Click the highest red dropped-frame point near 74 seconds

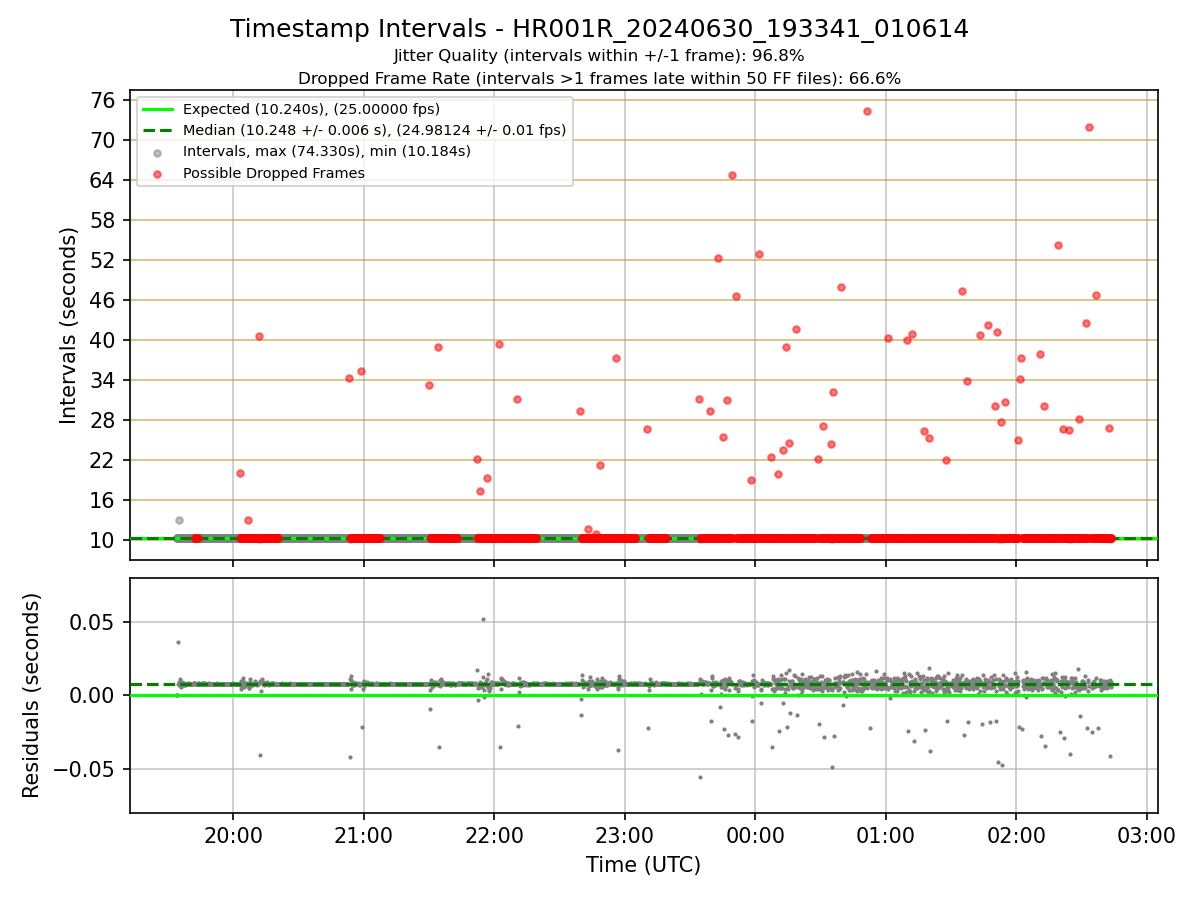click(x=867, y=111)
